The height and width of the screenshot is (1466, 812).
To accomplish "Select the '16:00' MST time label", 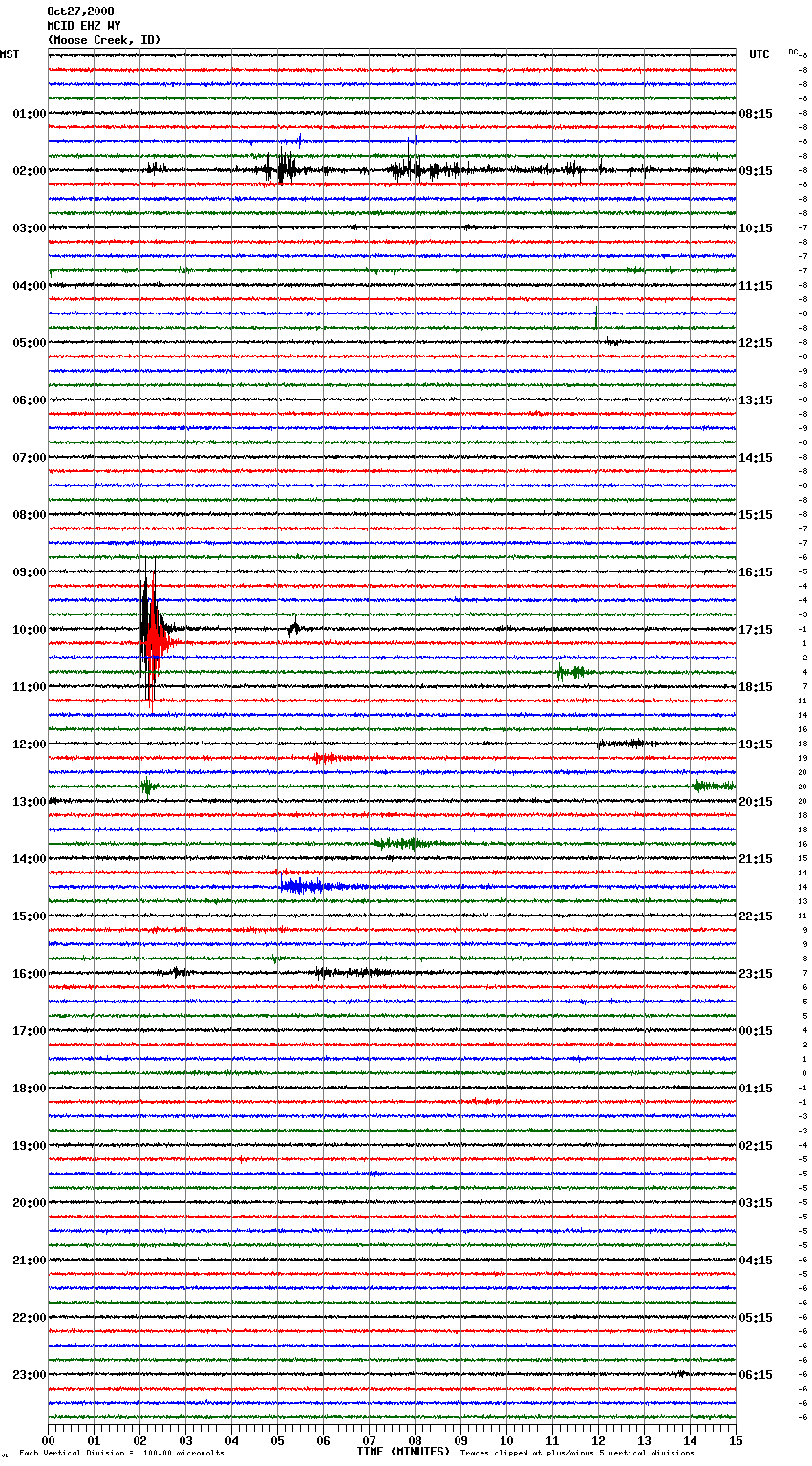I will 30,974.
